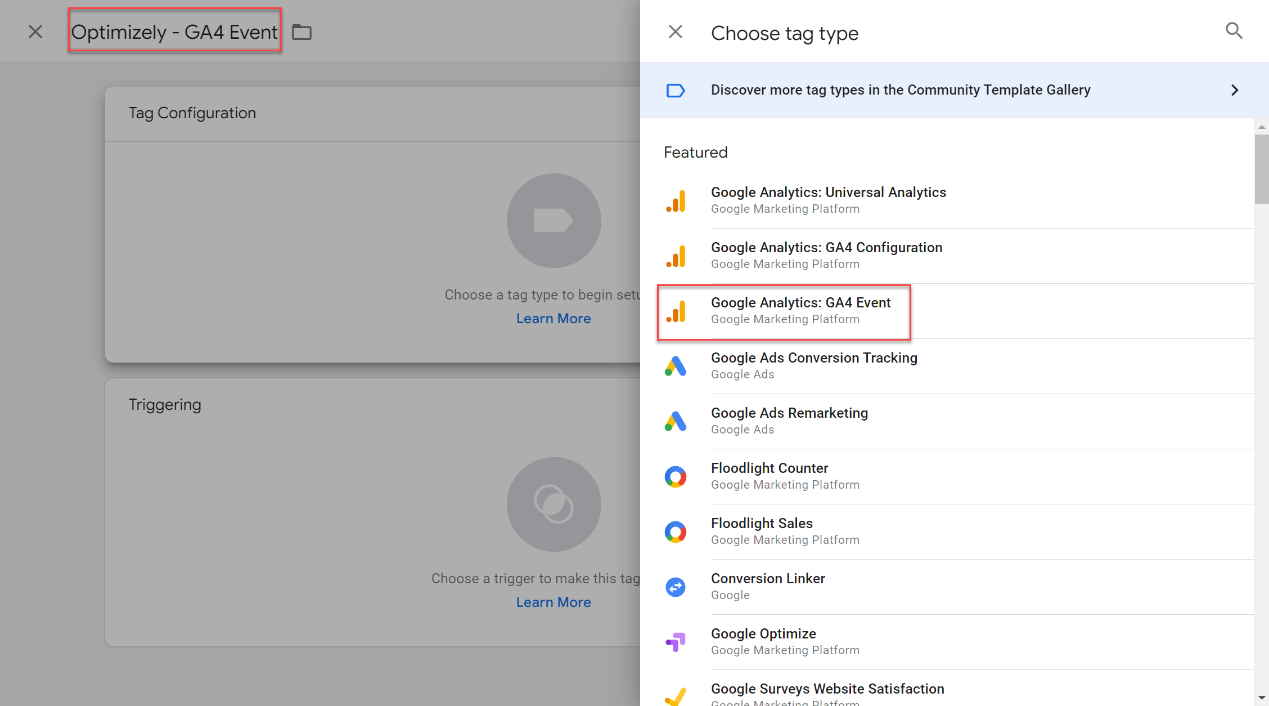This screenshot has height=706, width=1269.
Task: Click GA4 Event bar chart icon
Action: pos(676,311)
